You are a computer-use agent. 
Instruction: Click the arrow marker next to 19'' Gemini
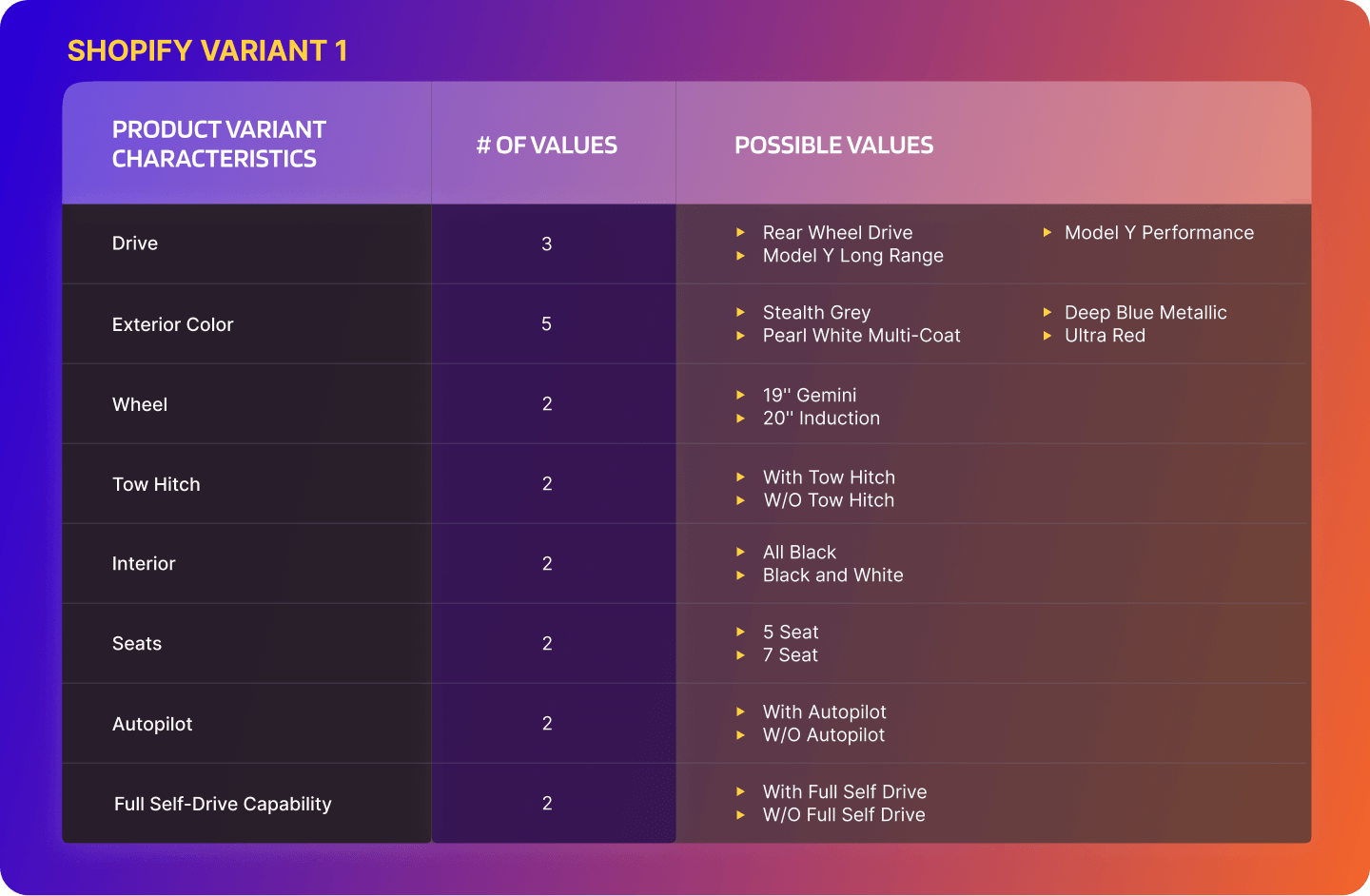point(740,395)
